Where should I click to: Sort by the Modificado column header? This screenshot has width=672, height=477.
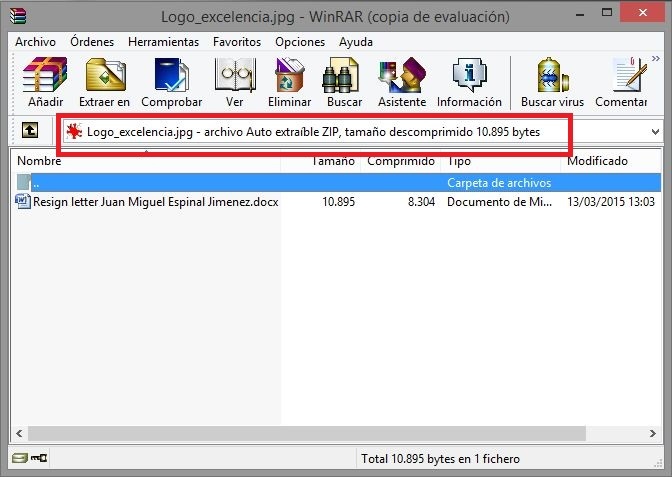pos(611,161)
